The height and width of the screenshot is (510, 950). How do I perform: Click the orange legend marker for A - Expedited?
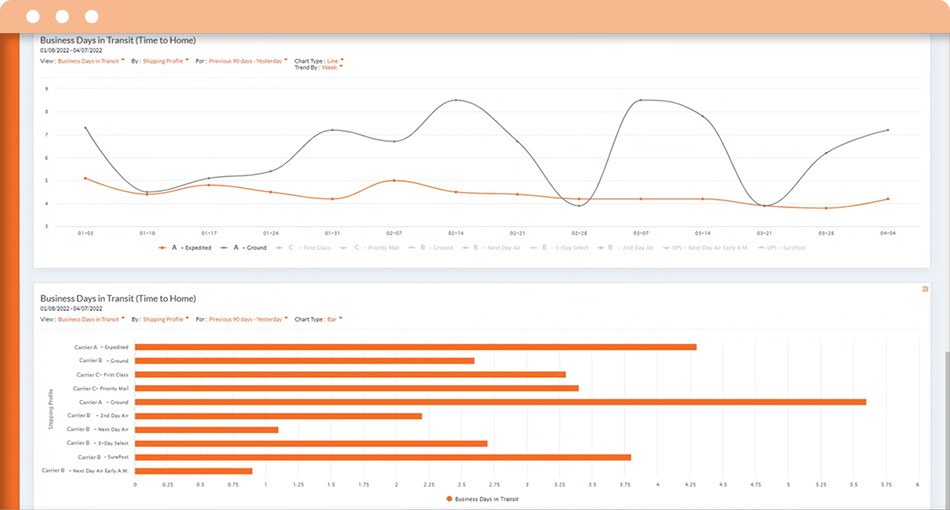tap(162, 247)
